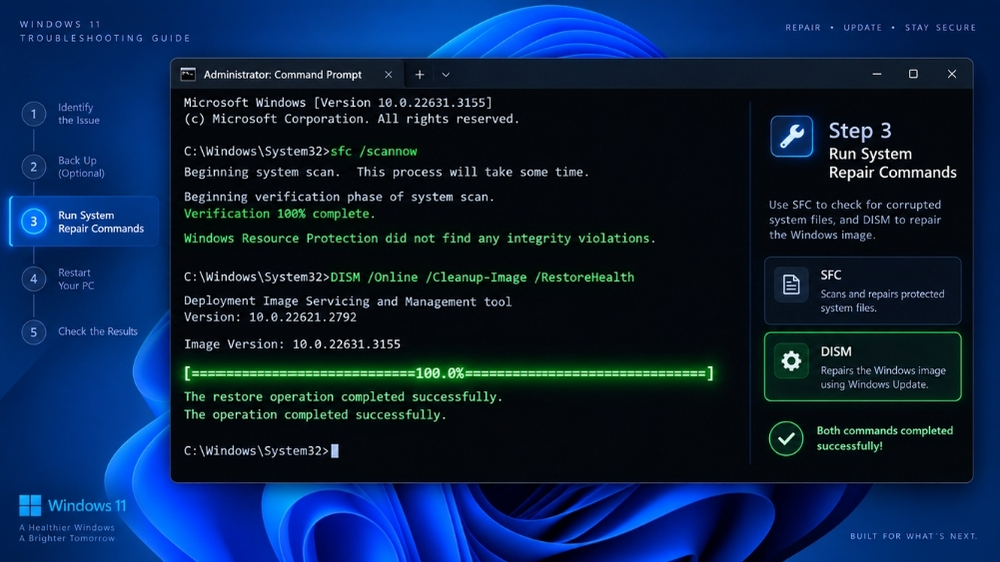This screenshot has width=1000, height=562.
Task: Click 'Image Version: 10.0.22631.3155' line
Action: pos(292,344)
